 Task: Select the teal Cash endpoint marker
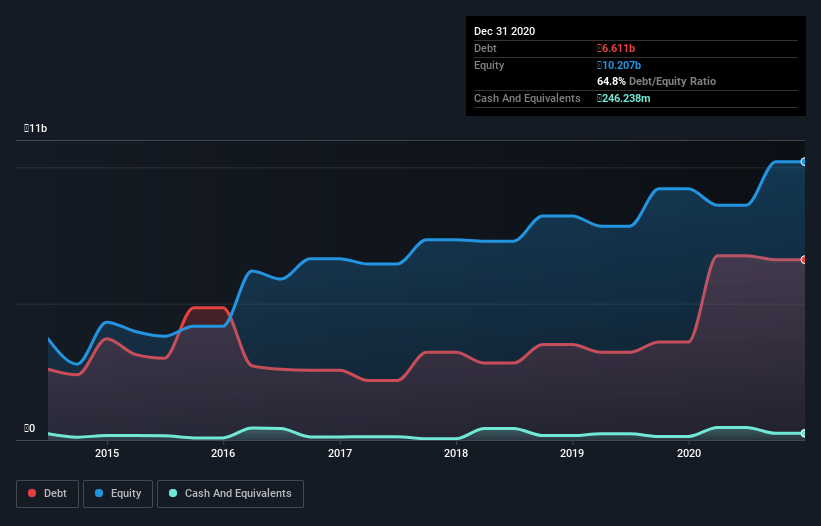tap(804, 433)
